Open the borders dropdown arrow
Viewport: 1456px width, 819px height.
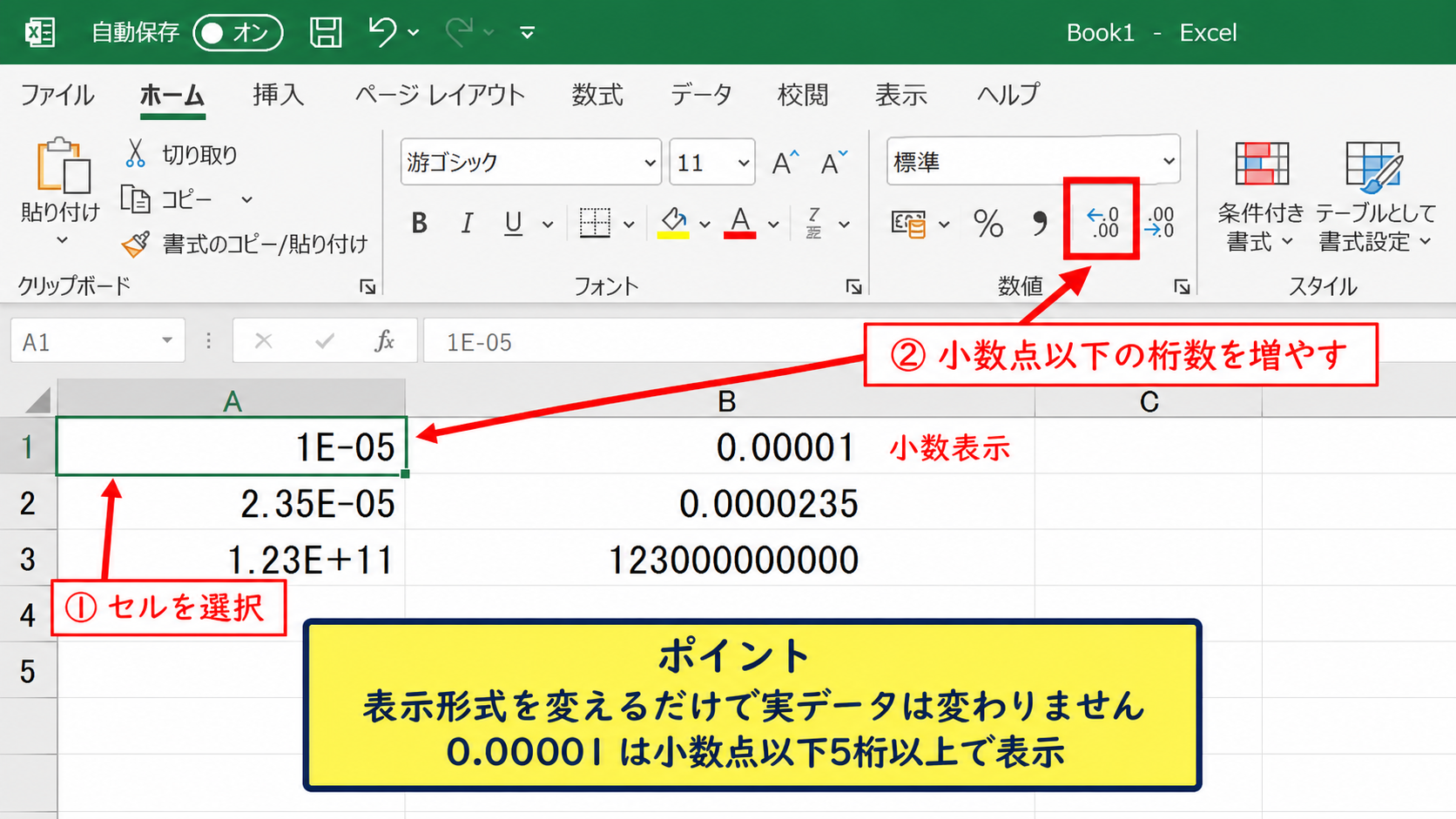point(629,225)
